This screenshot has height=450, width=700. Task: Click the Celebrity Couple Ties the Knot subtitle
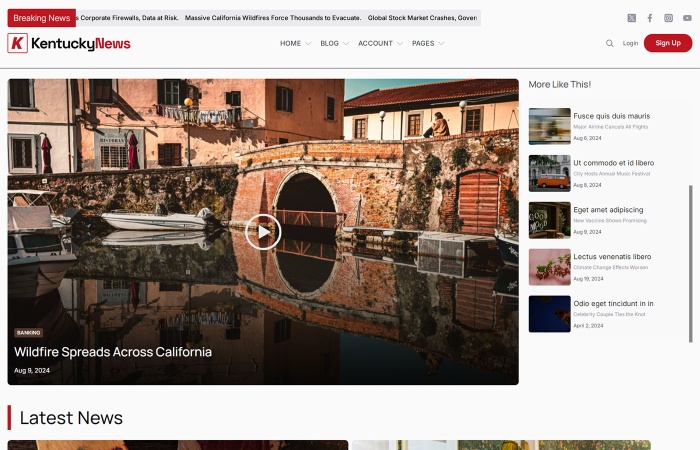point(609,314)
